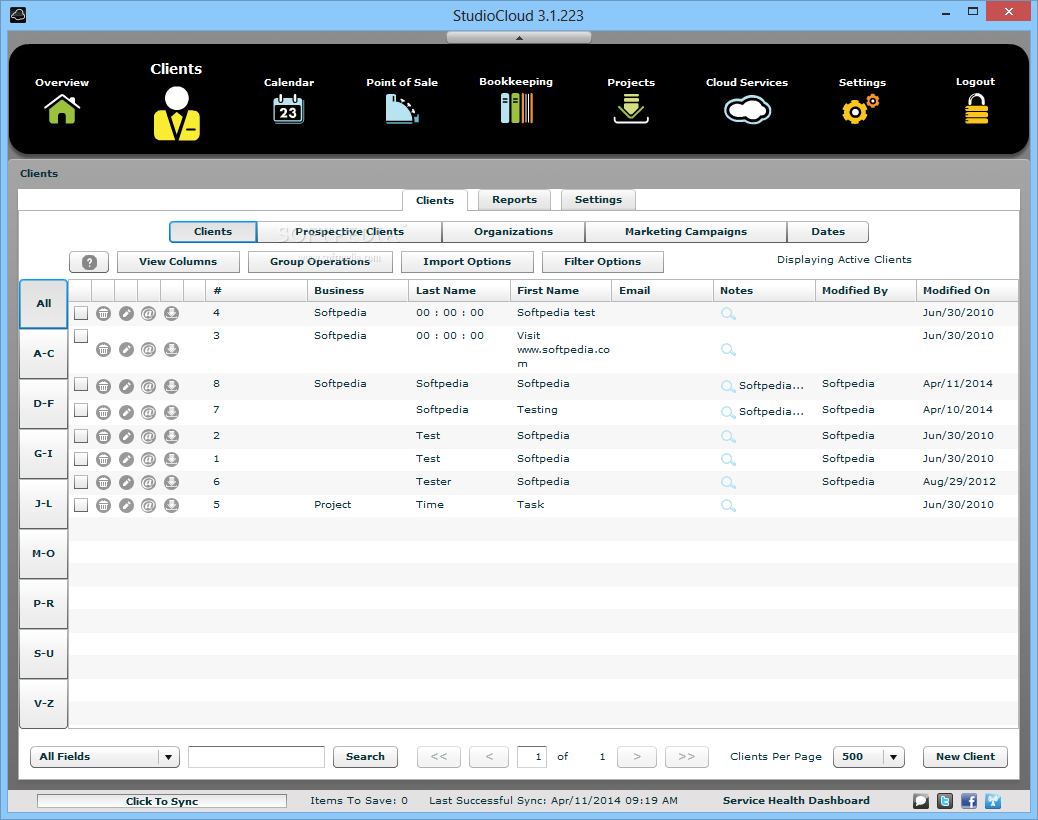Show all clients with the All letter tab

click(x=44, y=304)
